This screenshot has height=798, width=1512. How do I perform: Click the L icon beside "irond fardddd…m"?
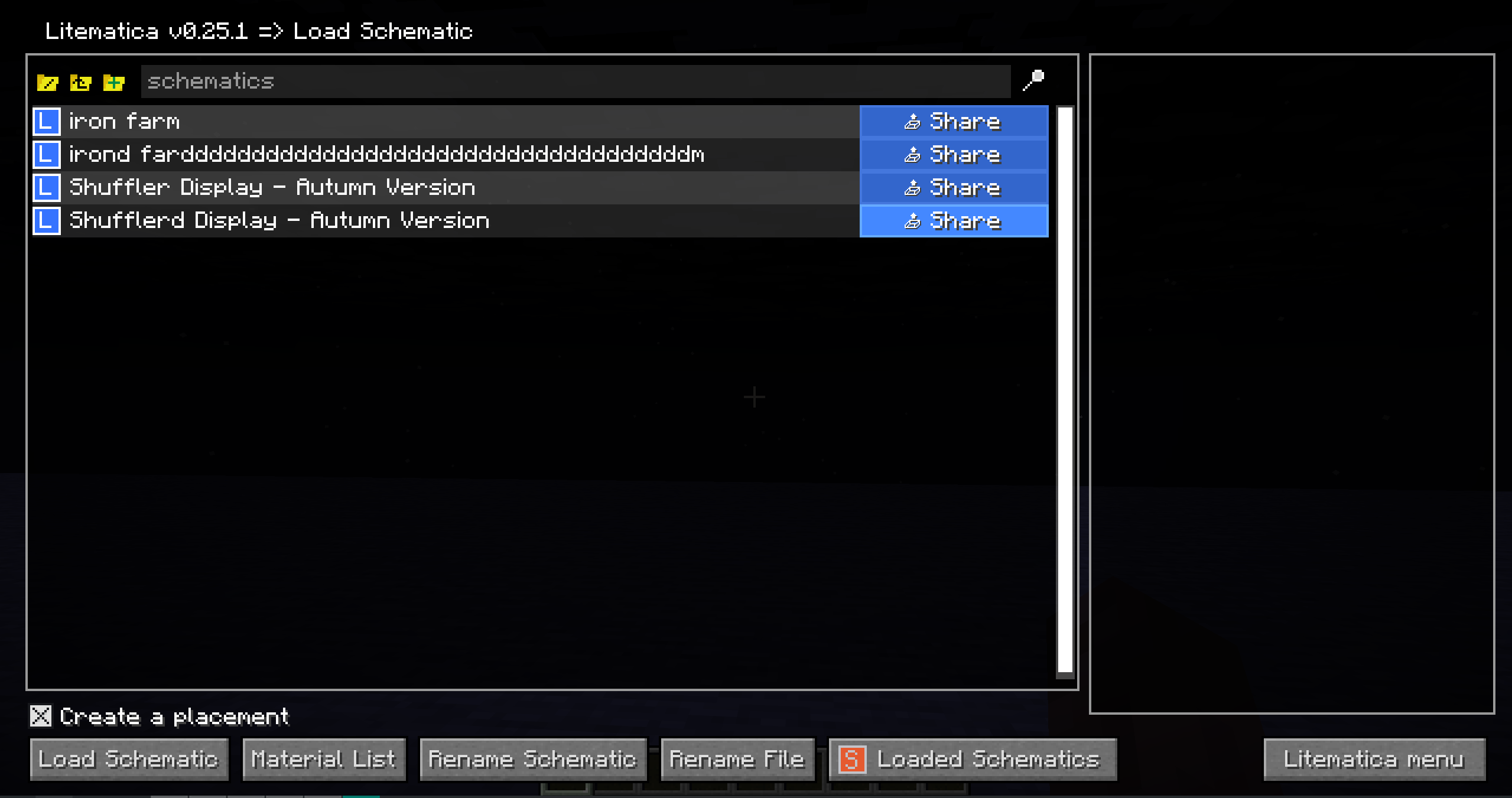point(47,155)
